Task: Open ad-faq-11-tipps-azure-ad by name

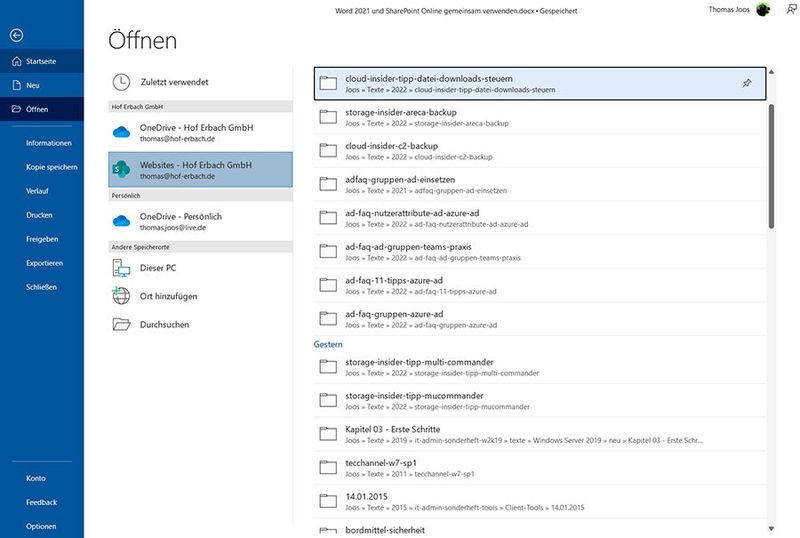Action: [x=394, y=281]
